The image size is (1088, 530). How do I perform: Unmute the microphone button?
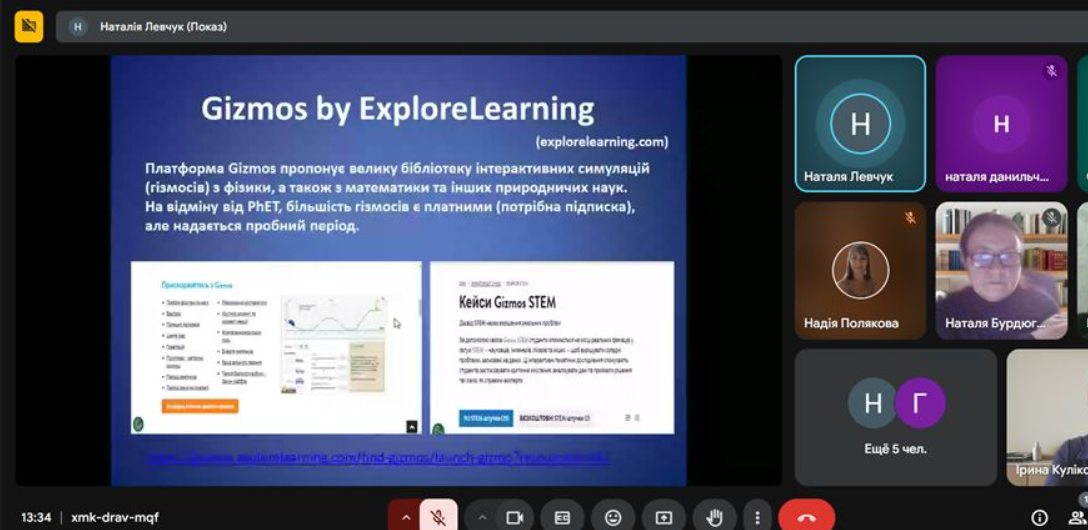pos(438,518)
